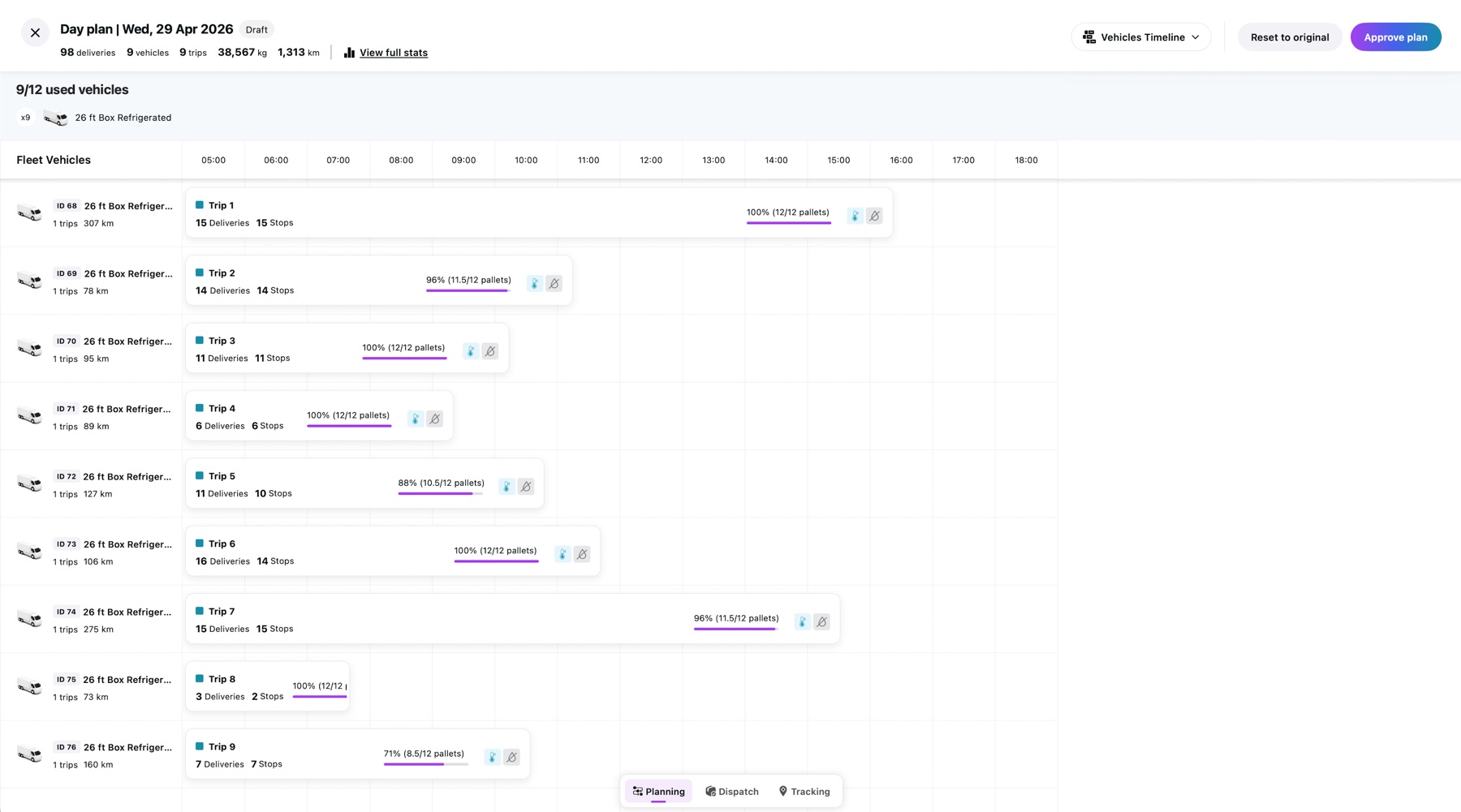Click the Fleet Vehicles column header
The height and width of the screenshot is (812, 1461).
[54, 160]
